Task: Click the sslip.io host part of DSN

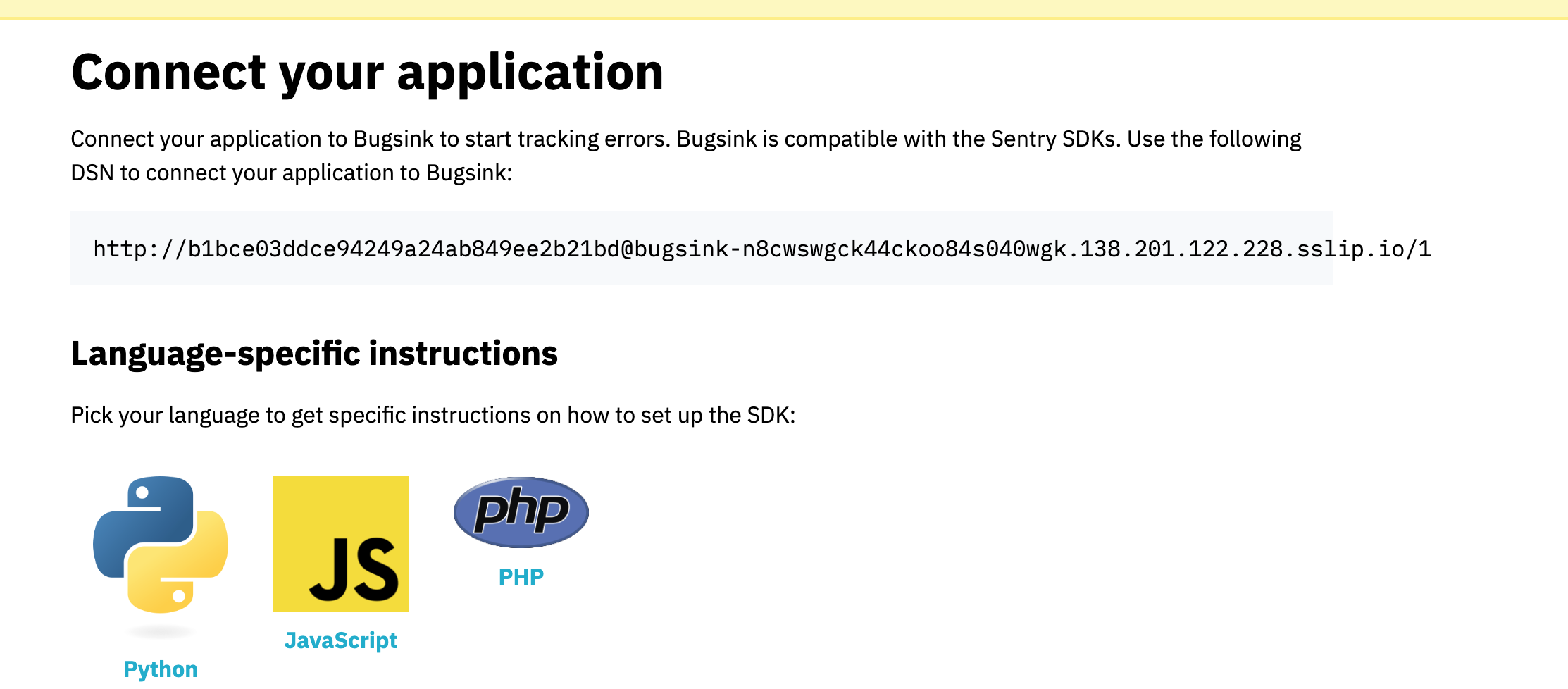Action: tap(1351, 249)
